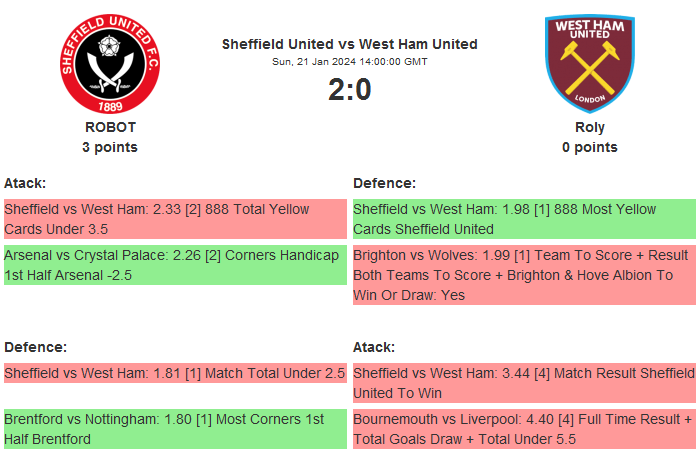Screen dimensions: 700x460
Task: Open the Sheffield United To Win bet
Action: click(x=524, y=383)
